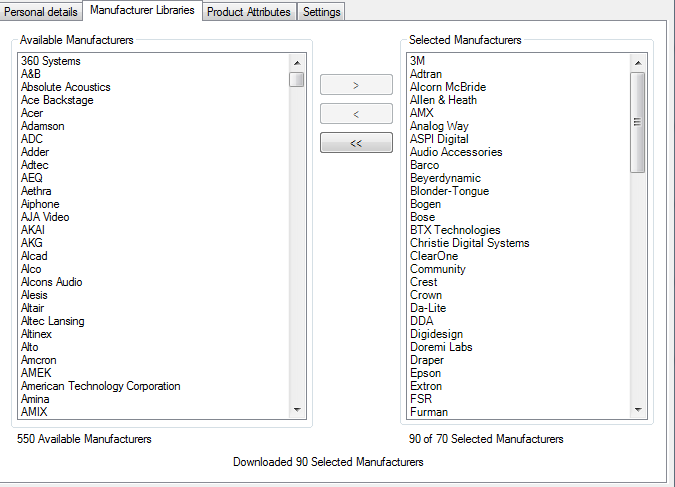The width and height of the screenshot is (675, 487).
Task: Select AJA Video in available list
Action: 45,217
